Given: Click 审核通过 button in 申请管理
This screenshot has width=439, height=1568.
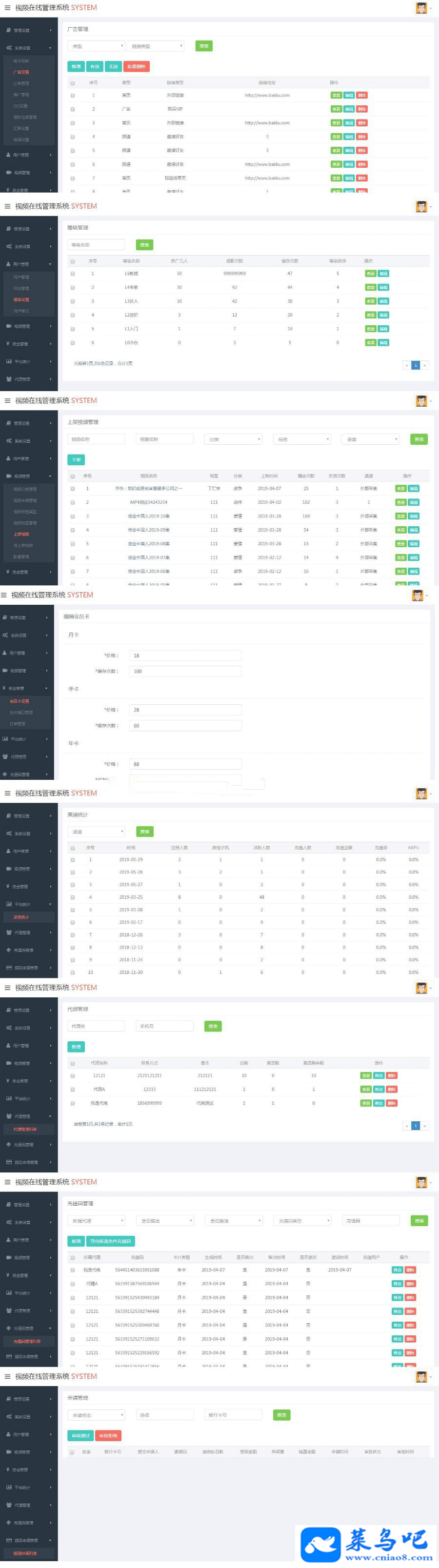Looking at the screenshot, I should coord(80,1435).
